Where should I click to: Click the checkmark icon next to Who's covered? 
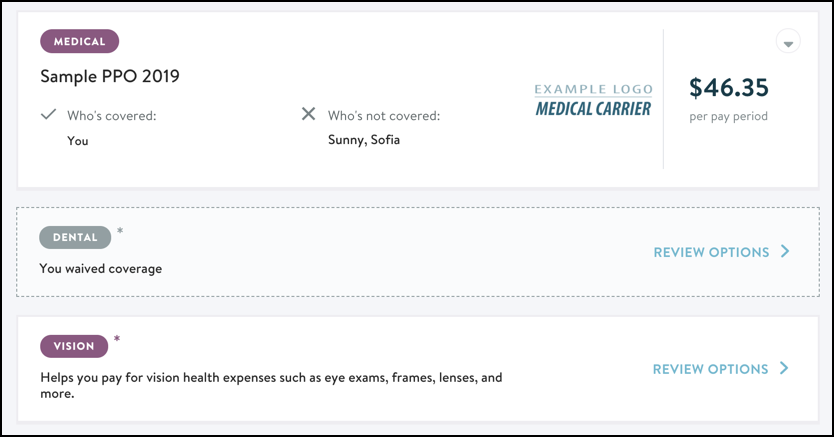48,114
